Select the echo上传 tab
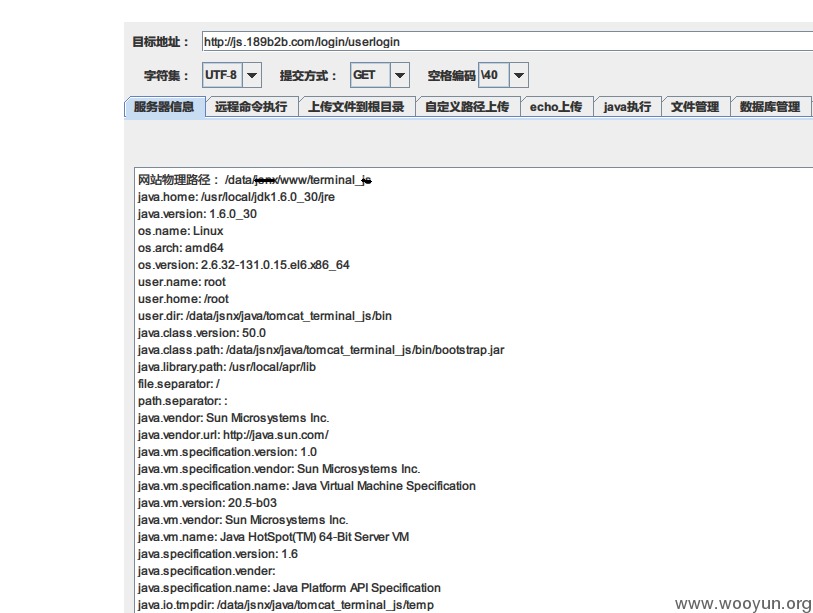This screenshot has height=613, width=813. (x=556, y=107)
